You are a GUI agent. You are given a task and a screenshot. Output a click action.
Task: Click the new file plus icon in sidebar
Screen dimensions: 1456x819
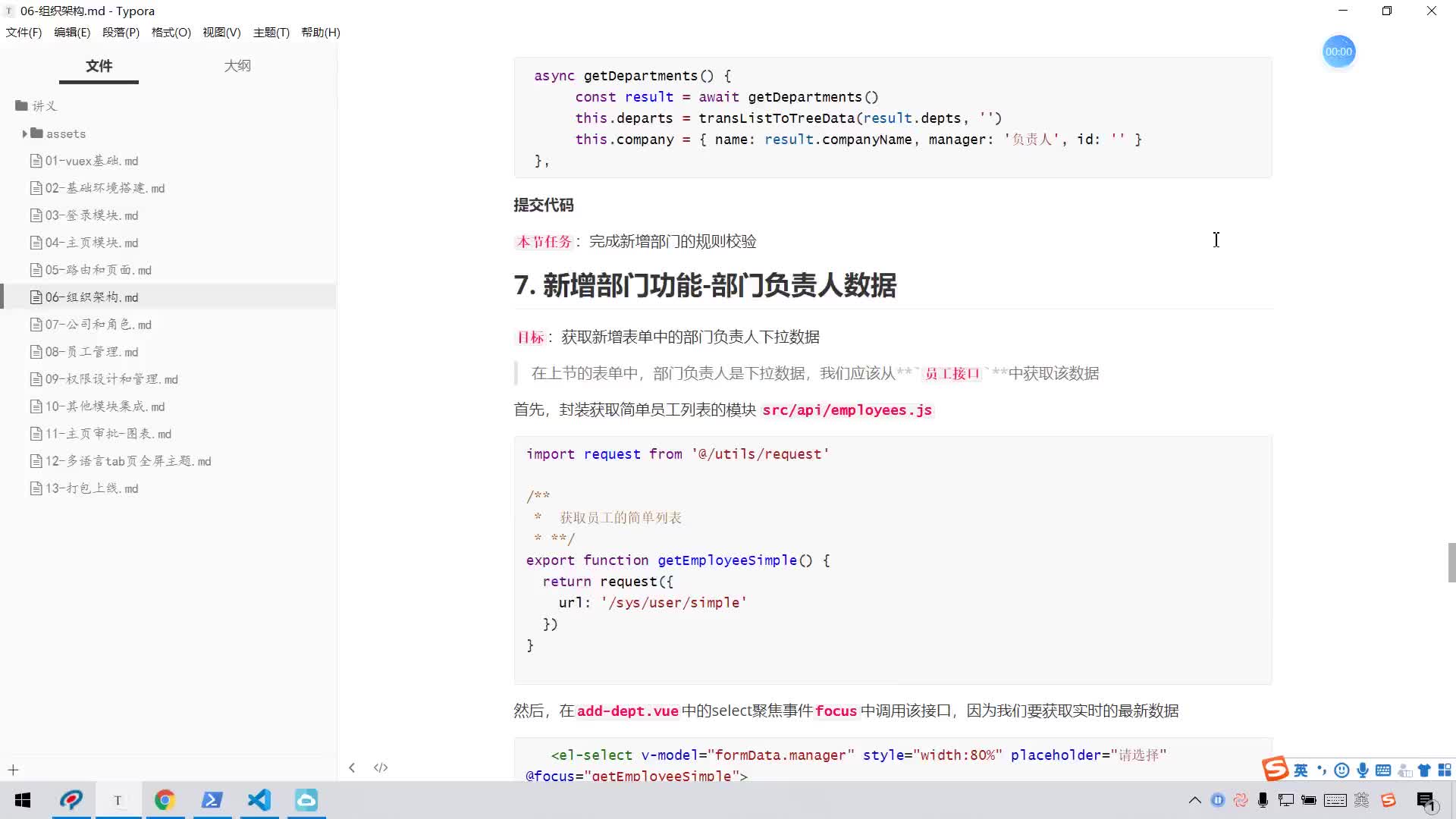tap(13, 770)
